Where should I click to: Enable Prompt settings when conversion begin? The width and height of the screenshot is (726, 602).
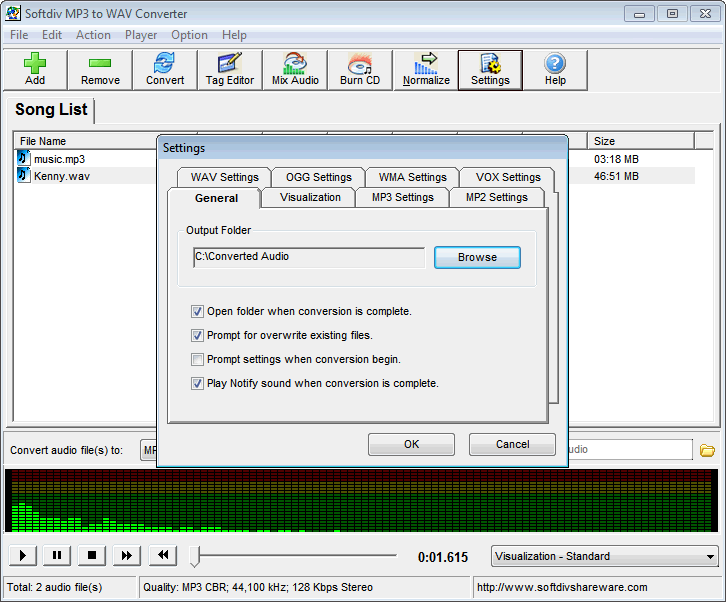pyautogui.click(x=197, y=359)
